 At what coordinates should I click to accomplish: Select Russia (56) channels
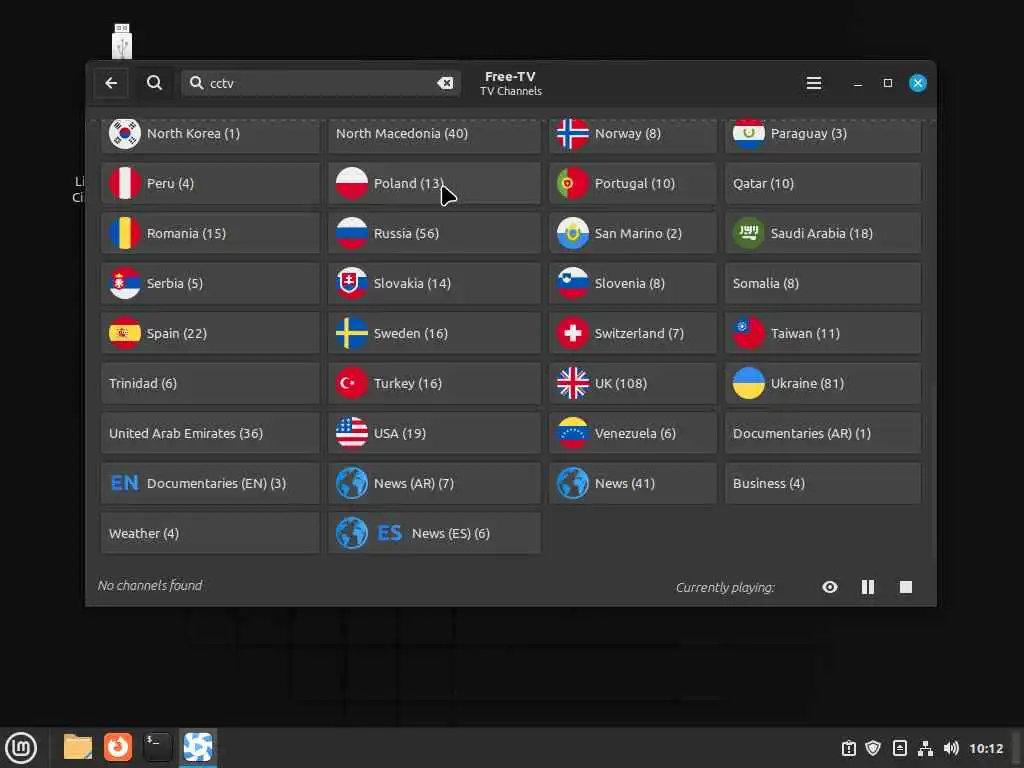434,233
